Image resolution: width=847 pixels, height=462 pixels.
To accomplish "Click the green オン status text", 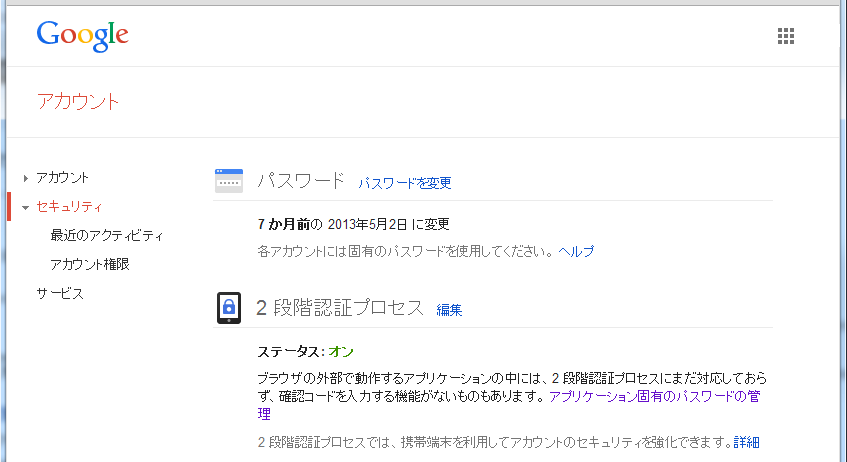I will [x=341, y=351].
